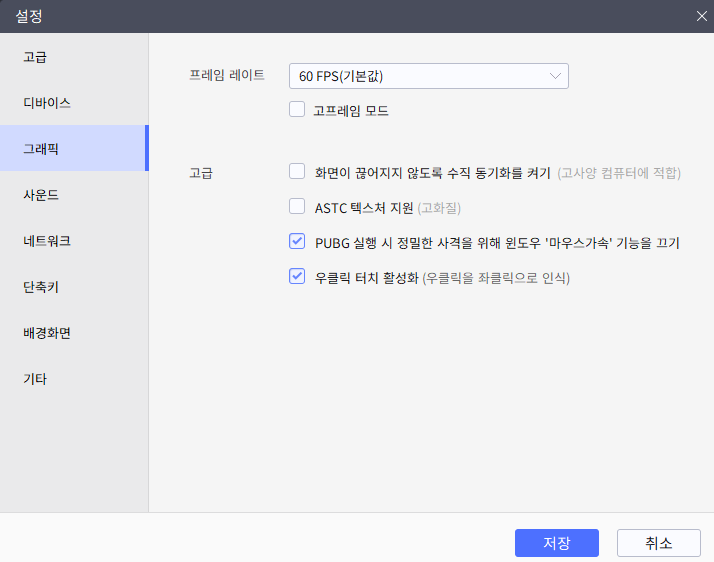Switch to the 디바이스 tab

coord(74,103)
